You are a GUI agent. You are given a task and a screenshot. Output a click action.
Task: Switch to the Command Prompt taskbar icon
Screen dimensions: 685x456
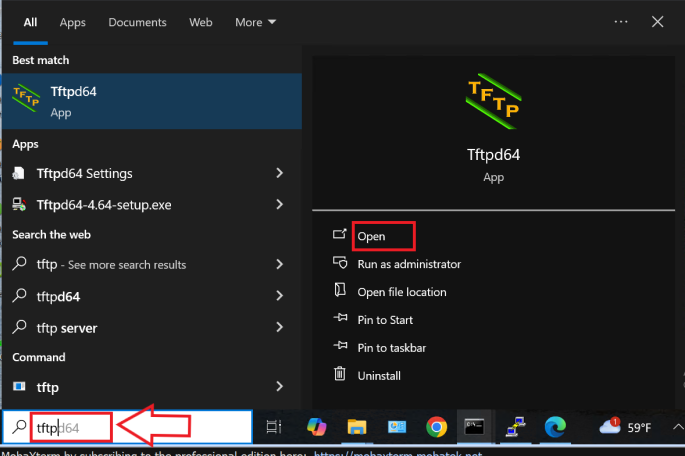476,427
